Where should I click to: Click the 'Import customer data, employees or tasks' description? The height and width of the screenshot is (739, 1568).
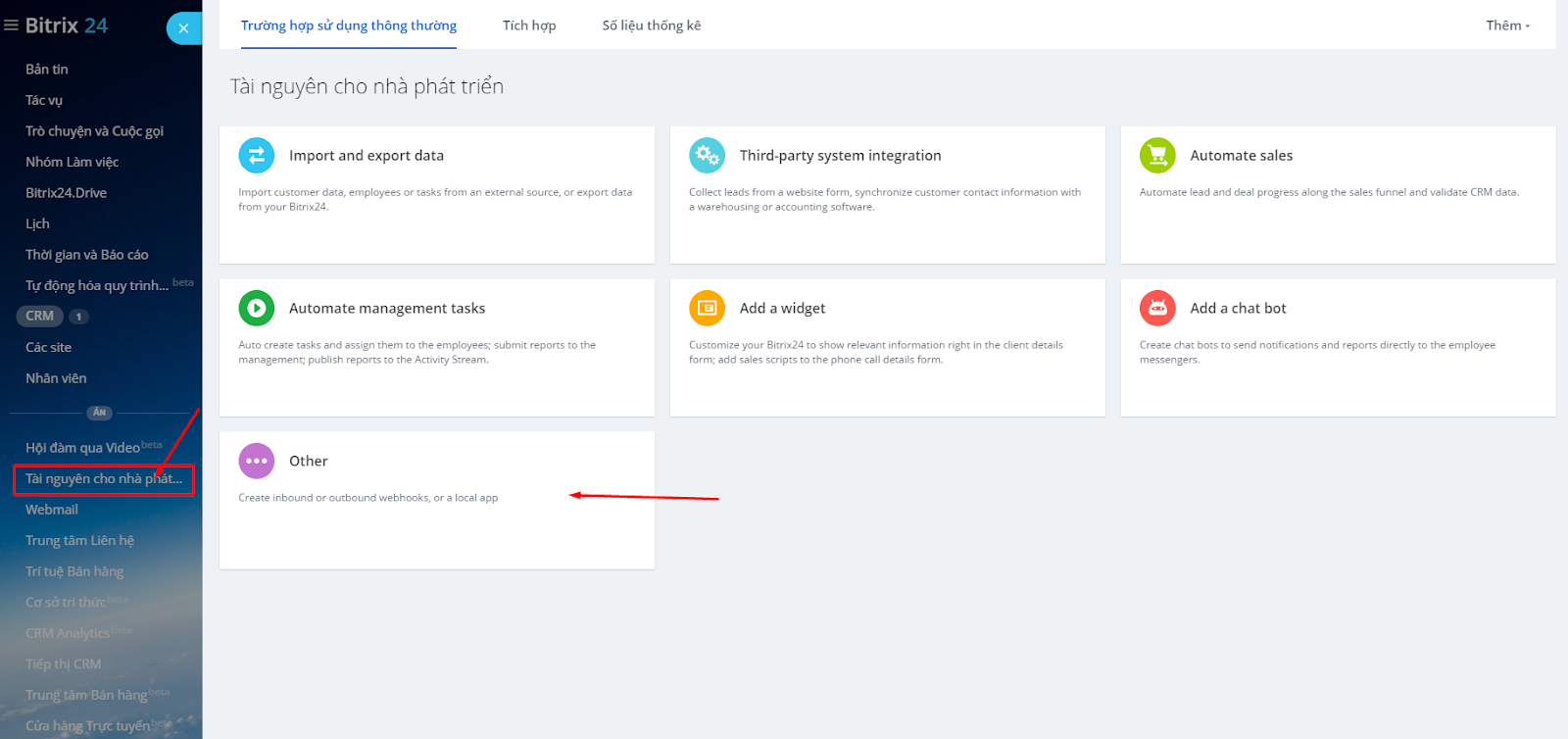[x=435, y=199]
